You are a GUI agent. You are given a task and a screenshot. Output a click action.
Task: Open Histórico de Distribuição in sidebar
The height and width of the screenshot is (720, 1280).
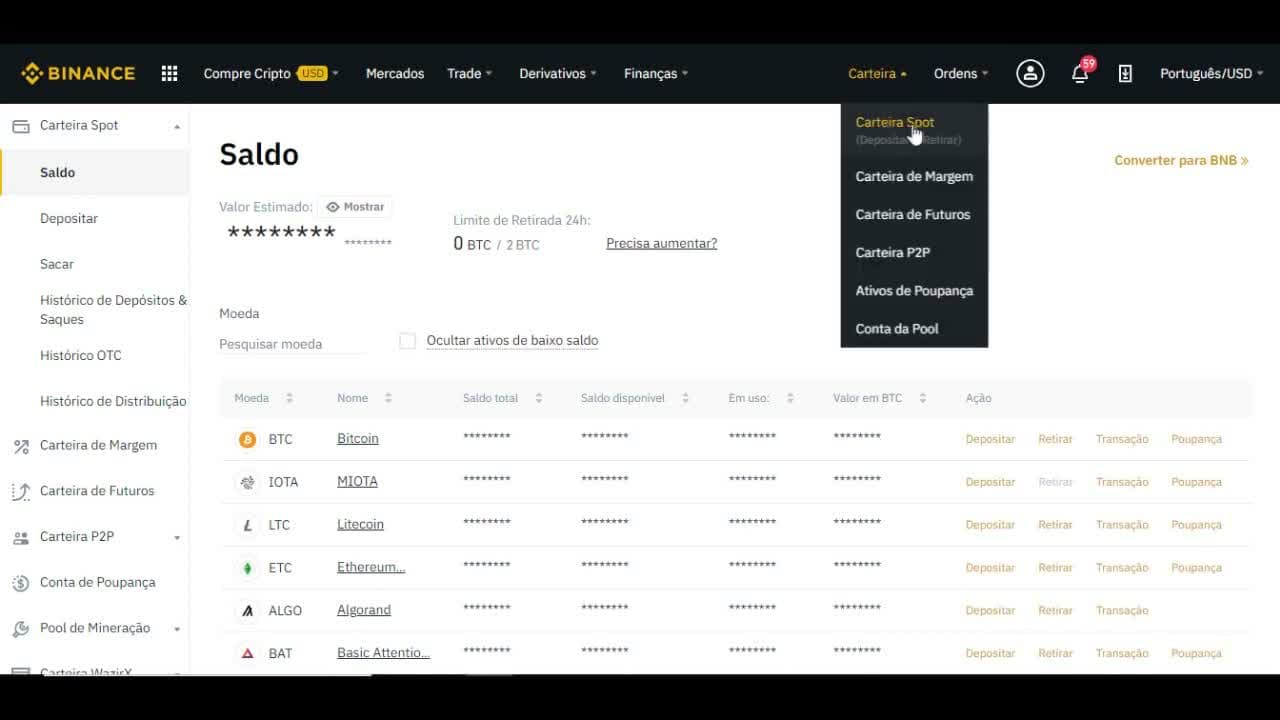click(x=113, y=401)
